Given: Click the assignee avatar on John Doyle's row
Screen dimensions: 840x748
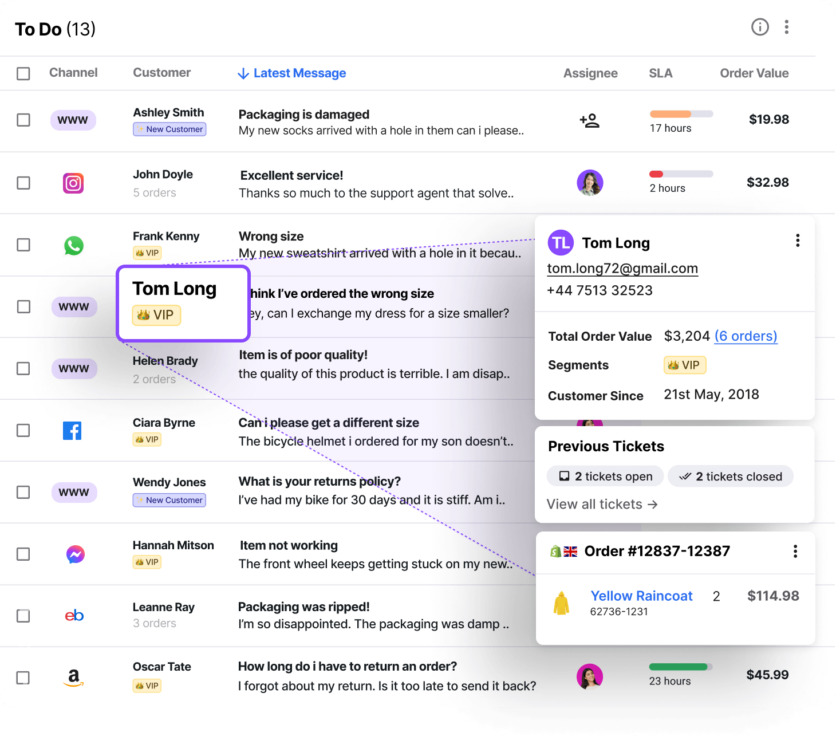Looking at the screenshot, I should click(x=590, y=182).
